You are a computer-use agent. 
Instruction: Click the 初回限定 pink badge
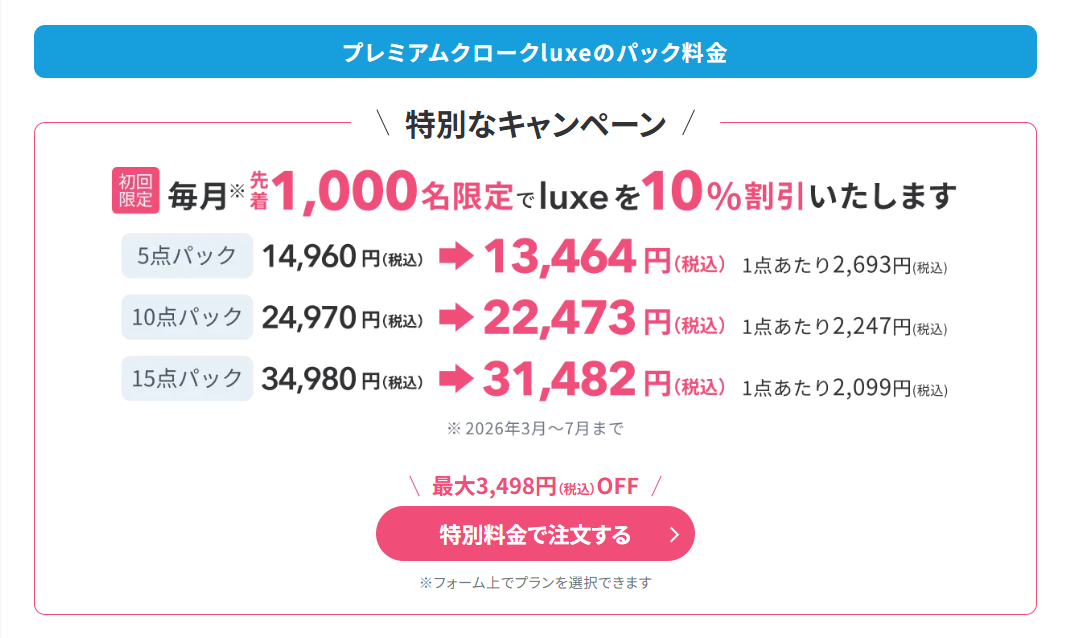(135, 190)
